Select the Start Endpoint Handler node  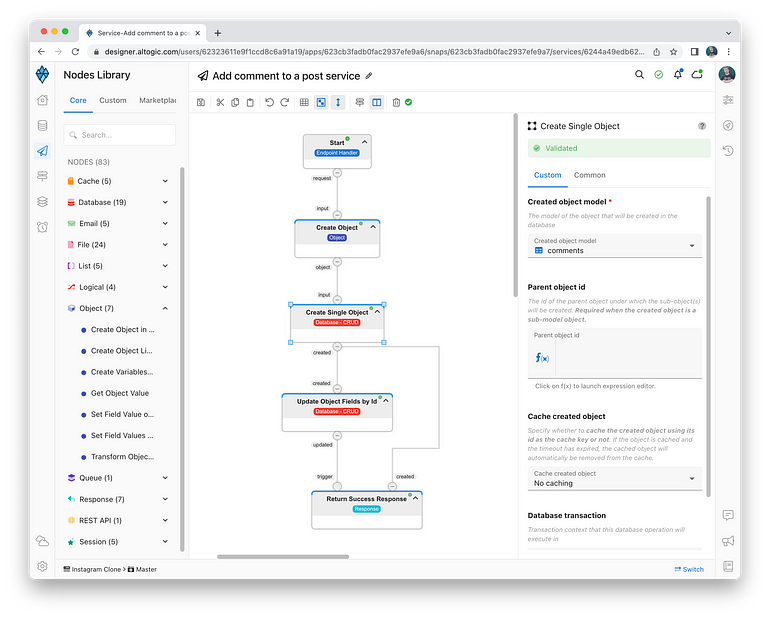(337, 151)
